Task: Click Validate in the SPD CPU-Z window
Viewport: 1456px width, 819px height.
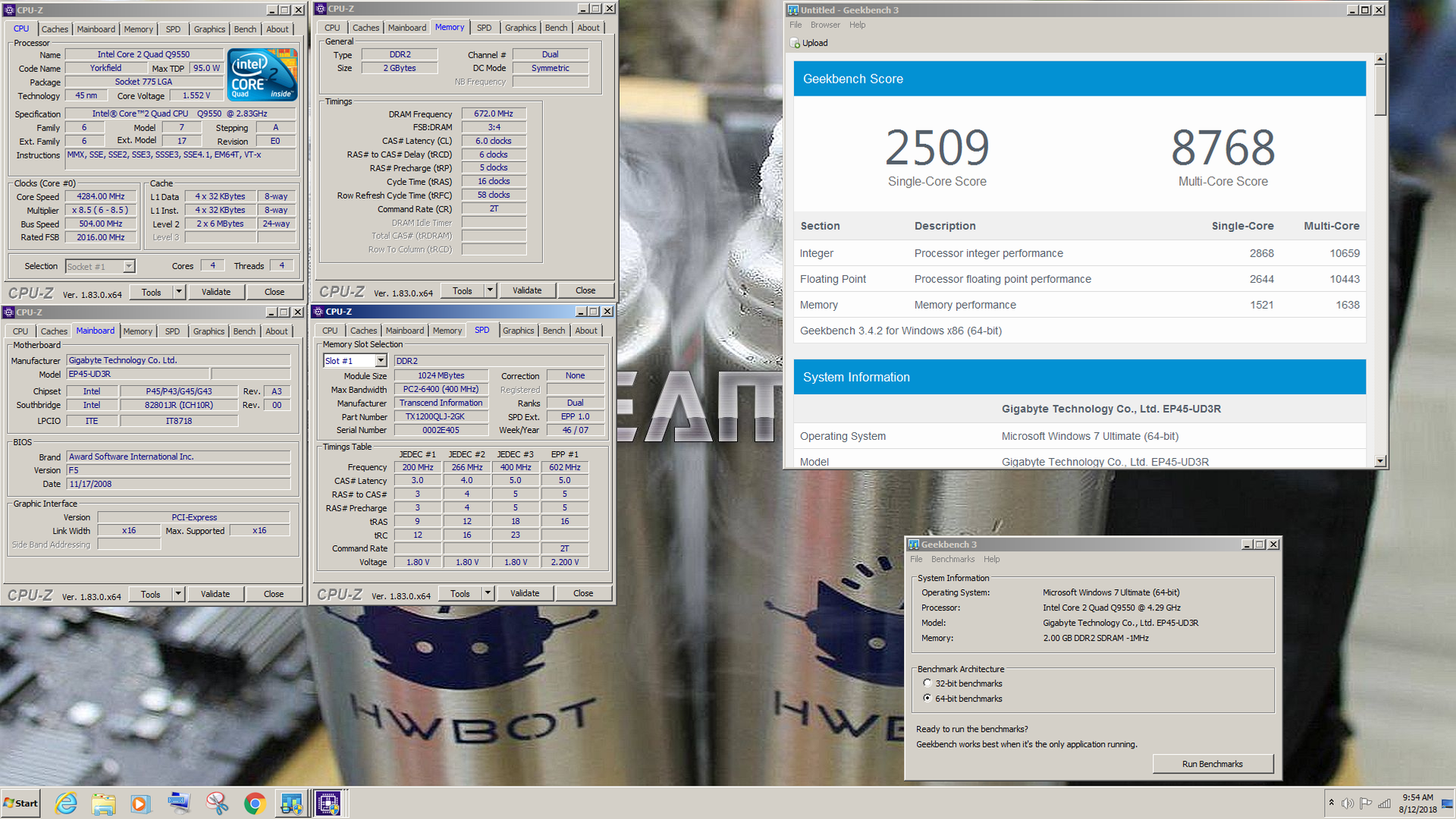Action: click(525, 593)
